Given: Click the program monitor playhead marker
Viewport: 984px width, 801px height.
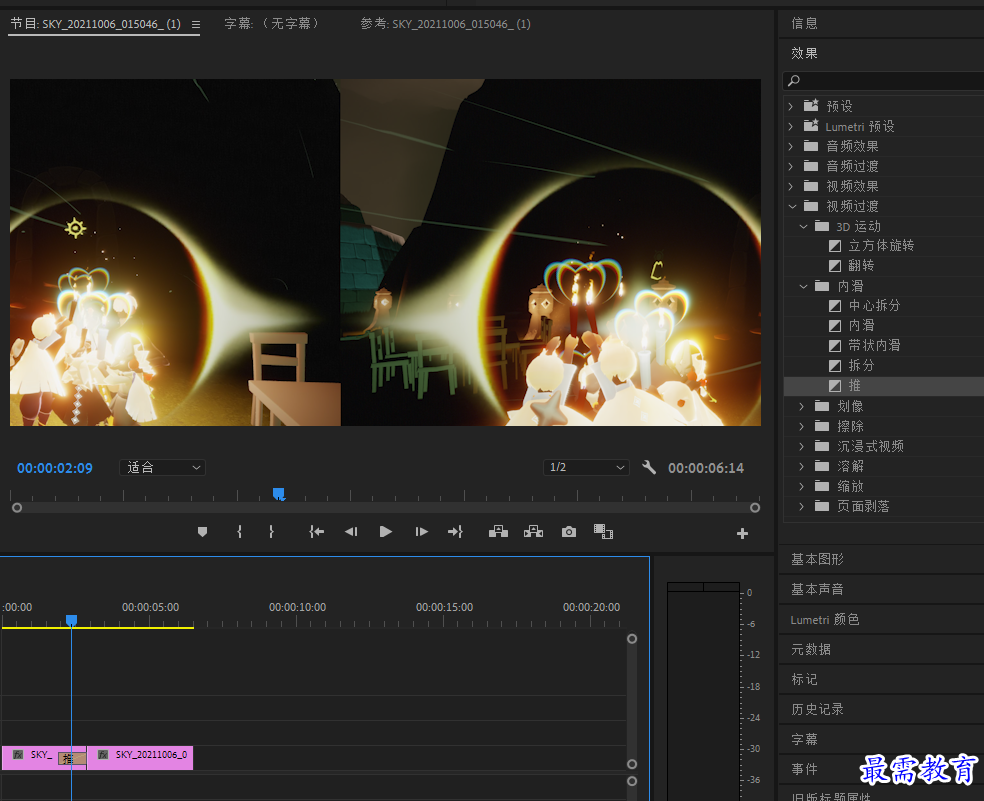Looking at the screenshot, I should click(x=279, y=494).
